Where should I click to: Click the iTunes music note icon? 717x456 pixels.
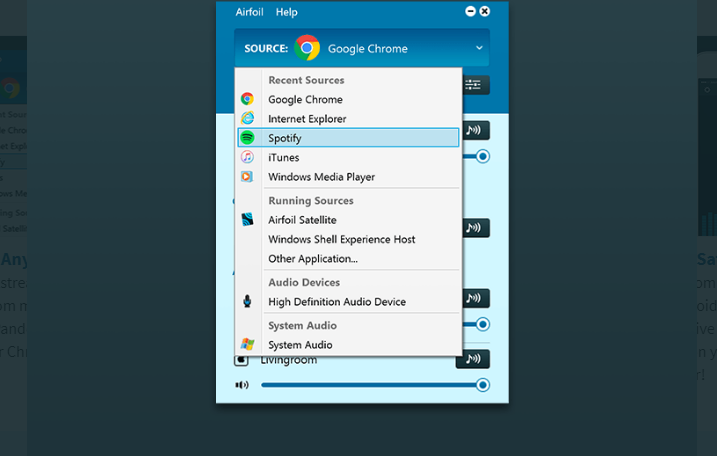coord(247,157)
